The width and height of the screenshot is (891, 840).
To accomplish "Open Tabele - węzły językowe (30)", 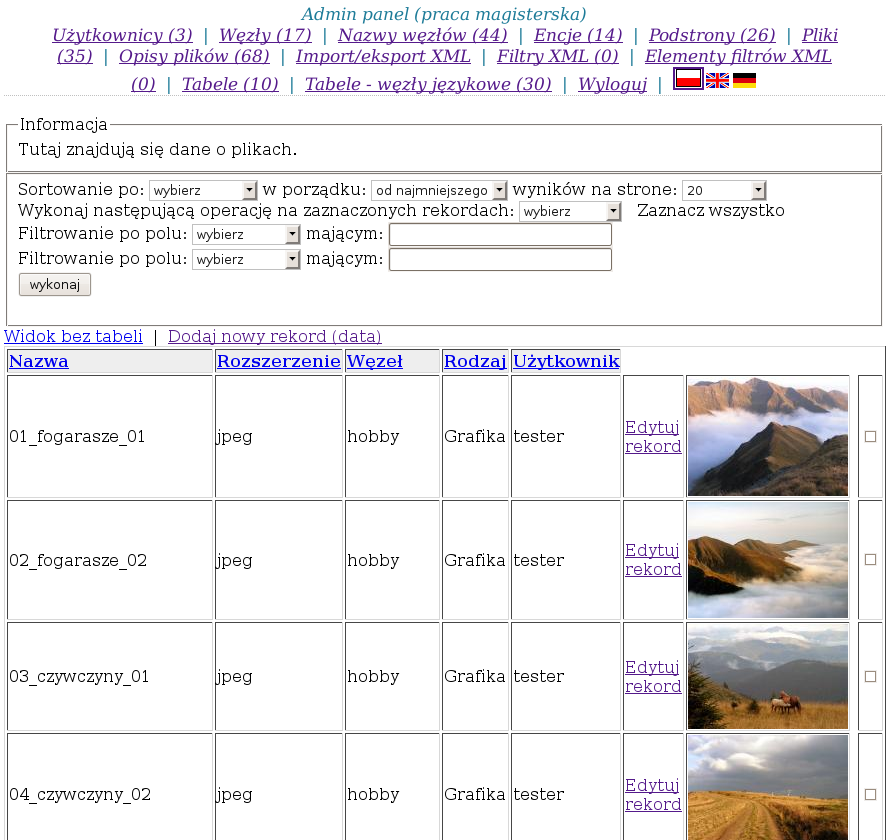I will [428, 84].
